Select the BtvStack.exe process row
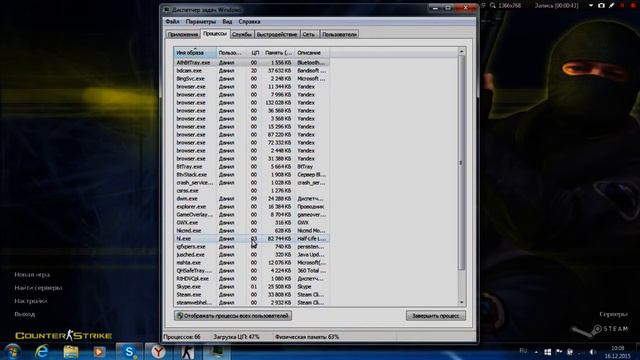Viewport: 640px width, 360px height. pyautogui.click(x=251, y=175)
